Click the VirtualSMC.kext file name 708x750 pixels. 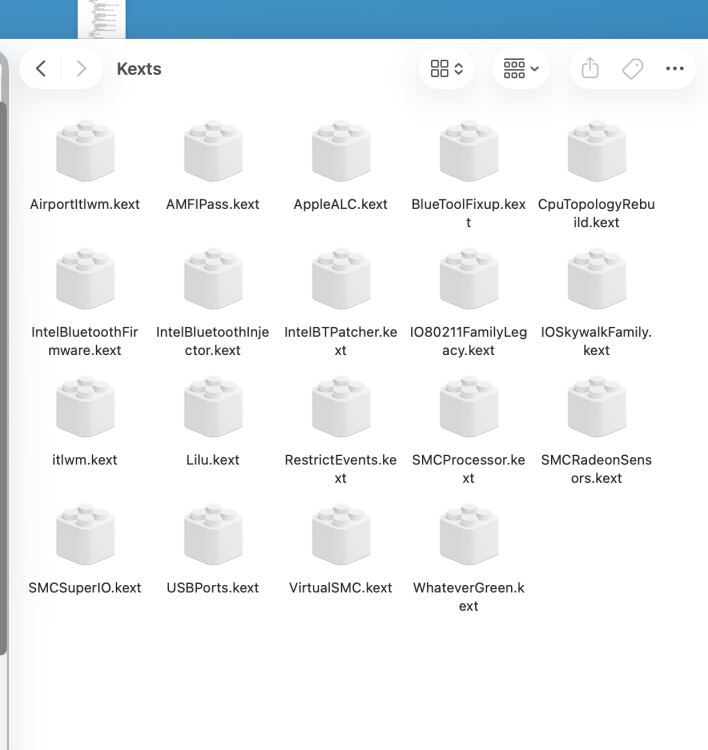[341, 588]
